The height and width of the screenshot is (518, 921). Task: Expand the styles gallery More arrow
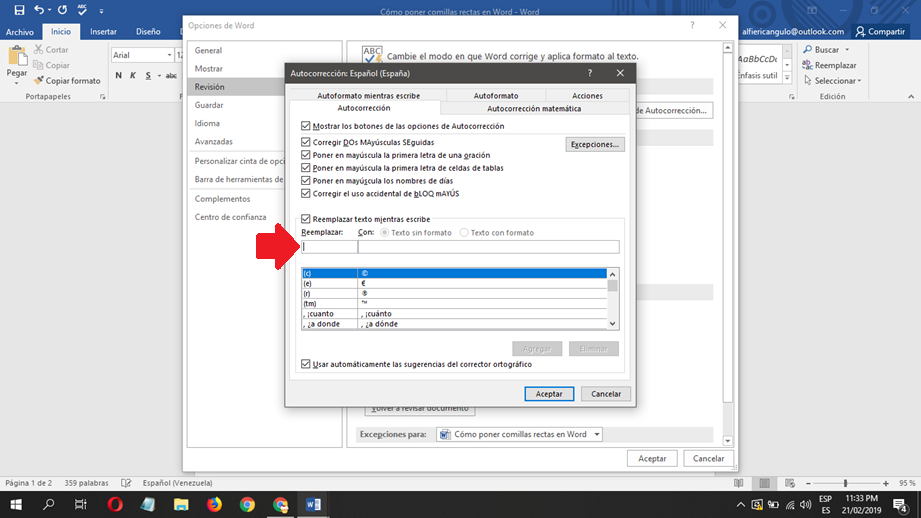[787, 78]
